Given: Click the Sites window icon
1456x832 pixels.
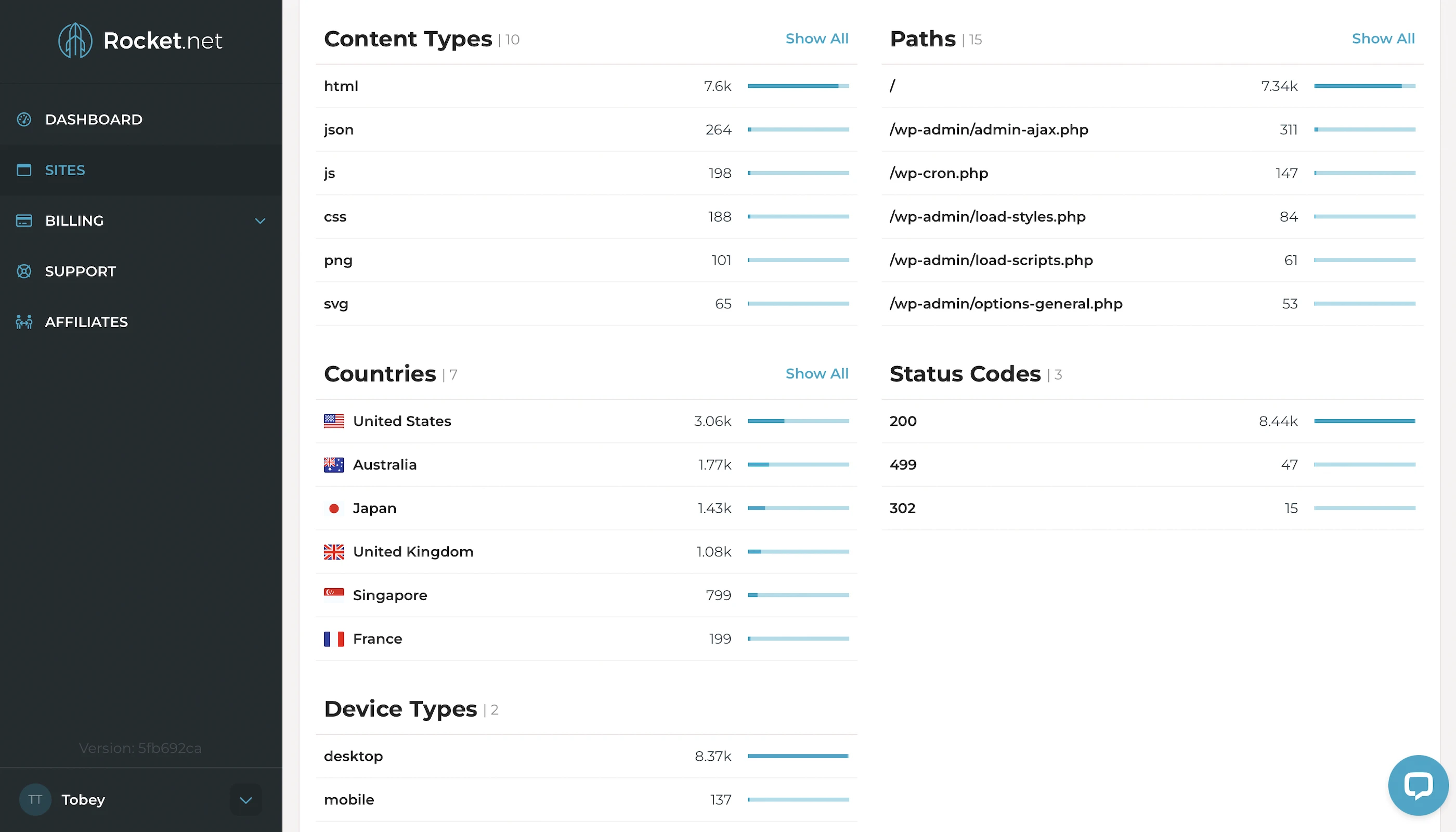Looking at the screenshot, I should point(24,170).
